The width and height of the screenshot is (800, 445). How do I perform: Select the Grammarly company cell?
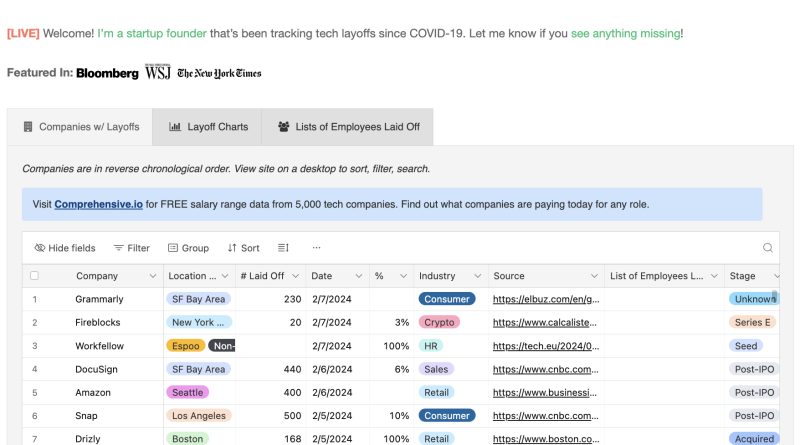99,299
